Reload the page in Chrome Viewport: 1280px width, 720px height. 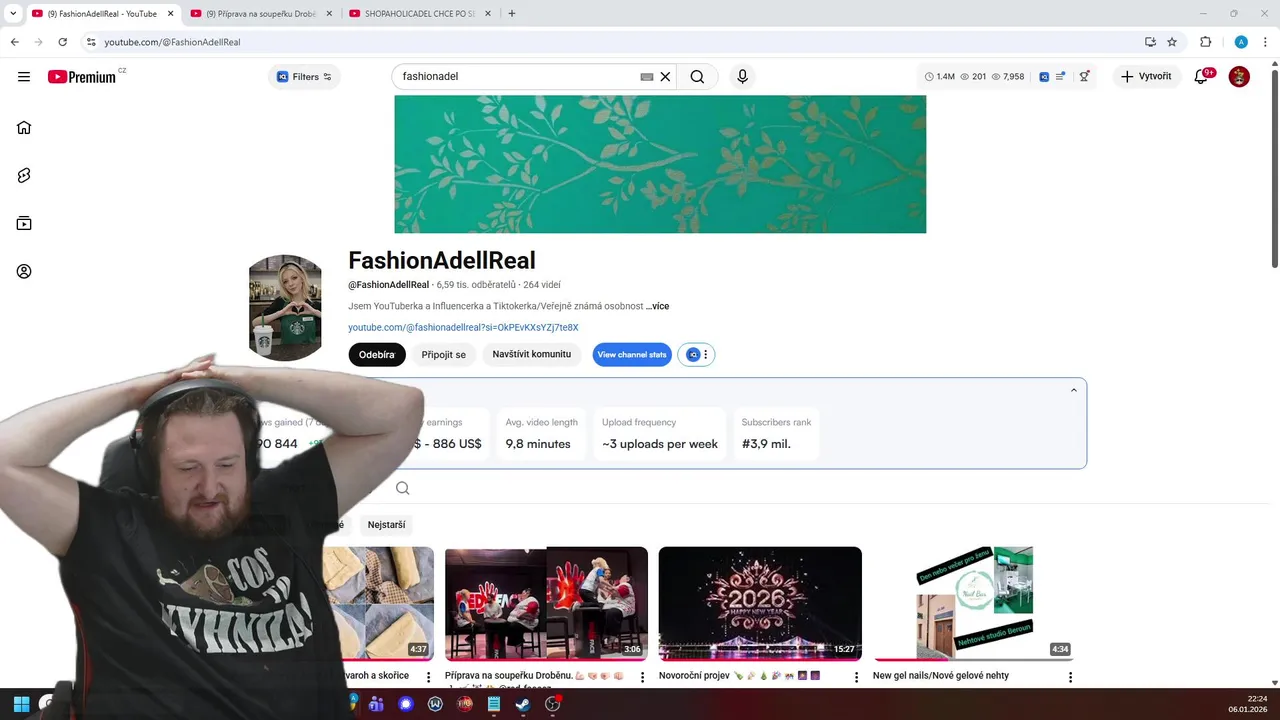(62, 42)
